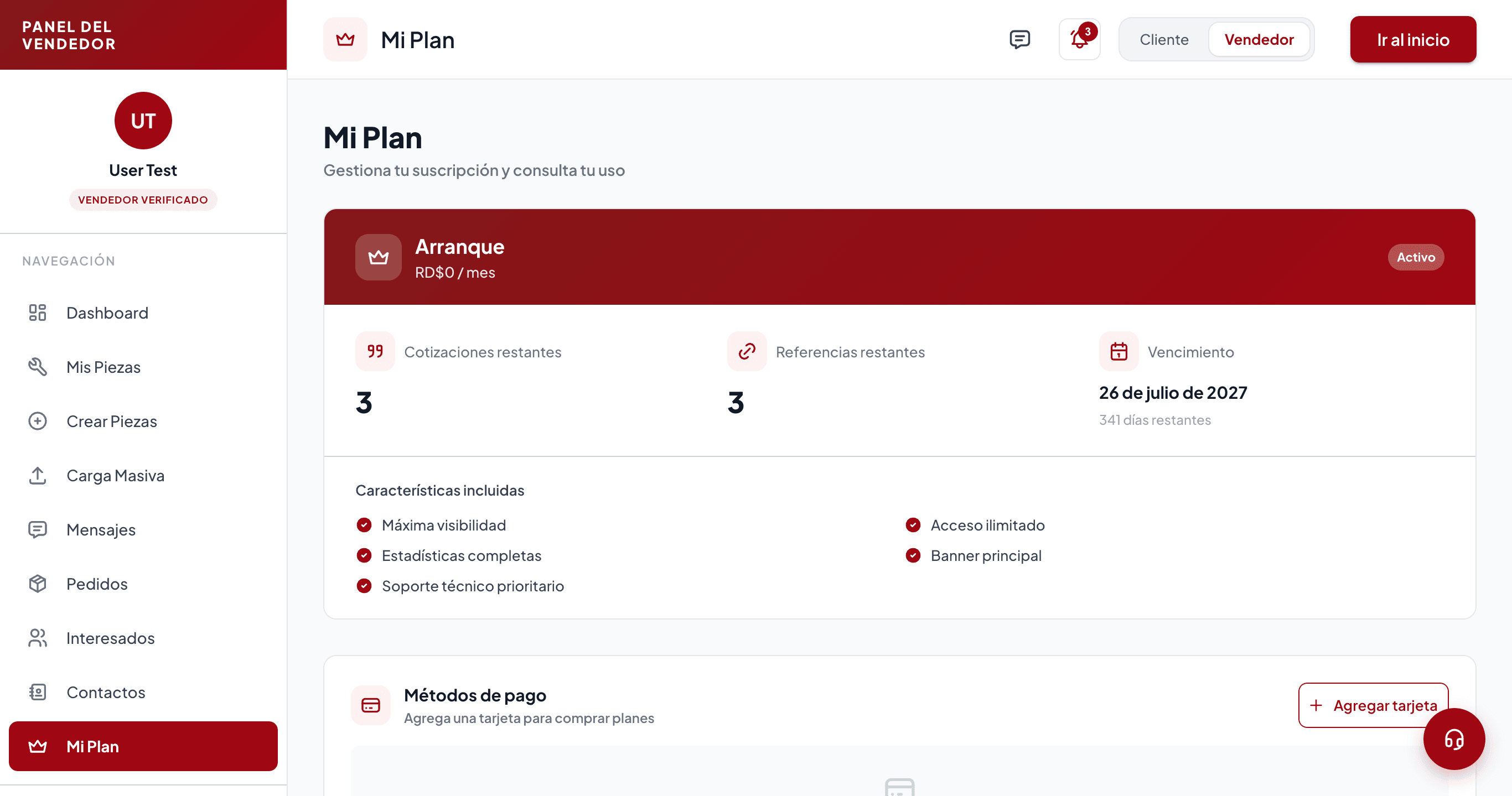
Task: Click the crown icon on Arranque plan card
Action: 379,257
